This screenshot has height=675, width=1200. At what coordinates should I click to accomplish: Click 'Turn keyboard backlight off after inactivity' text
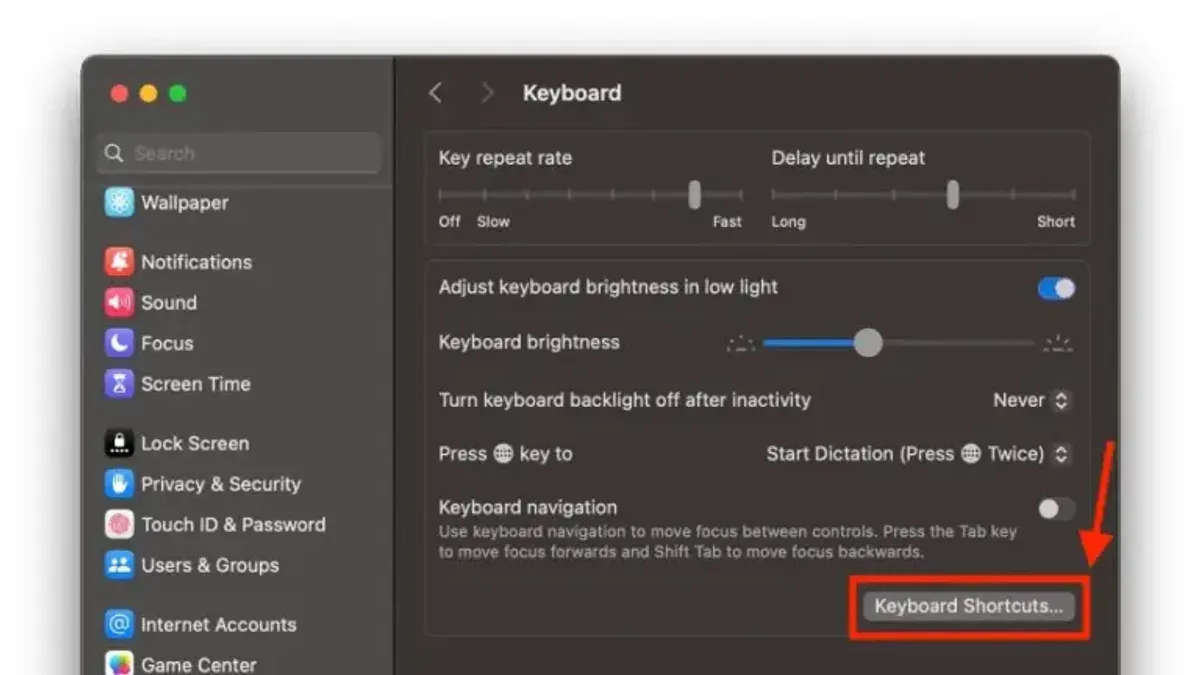[624, 400]
